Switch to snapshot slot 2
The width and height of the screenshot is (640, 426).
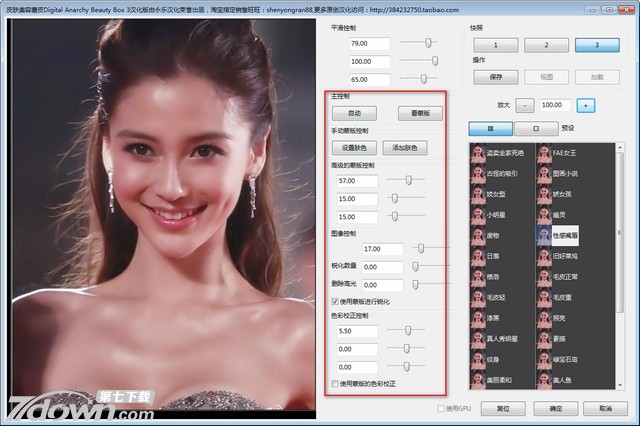tap(546, 45)
